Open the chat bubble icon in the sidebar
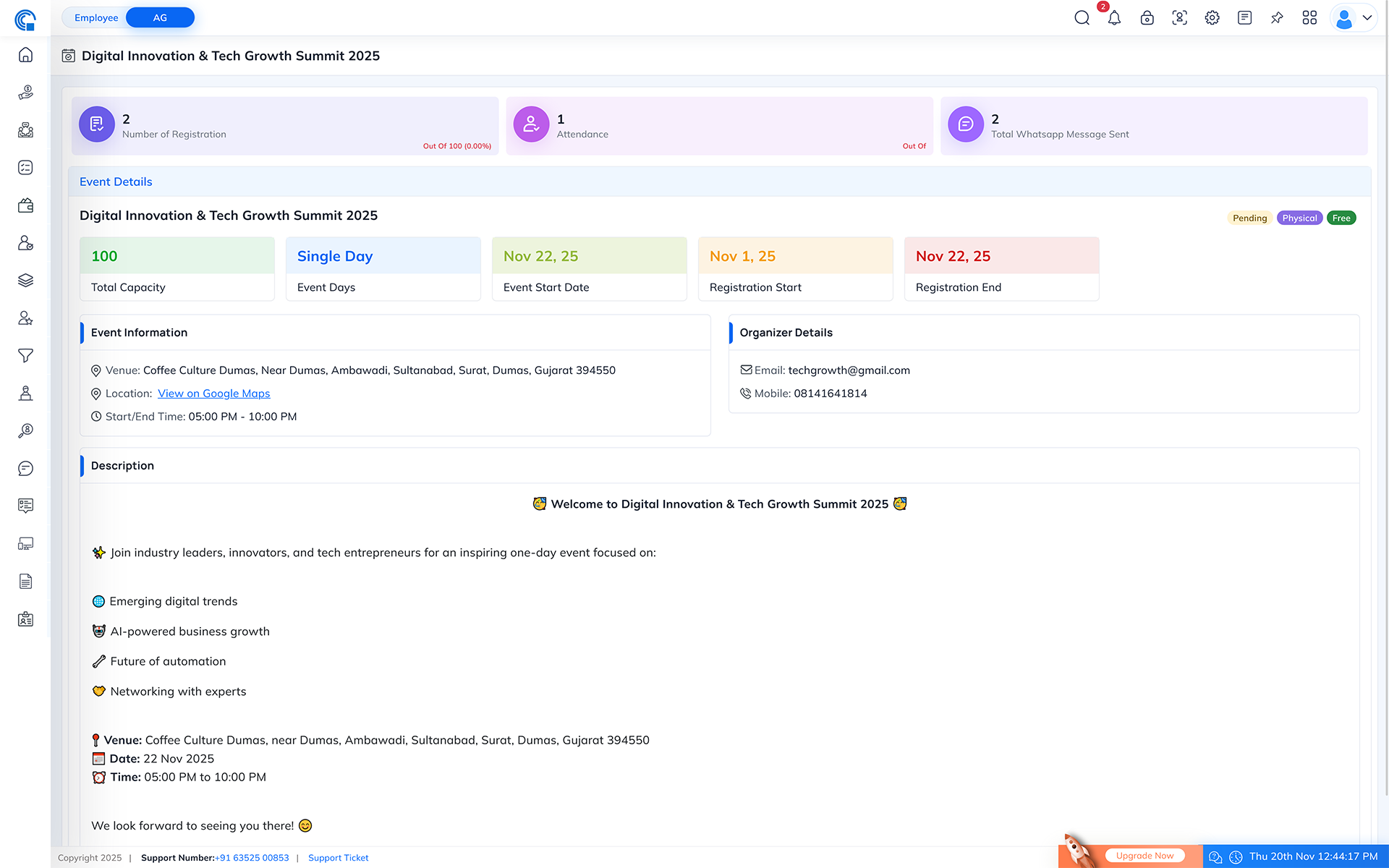The height and width of the screenshot is (868, 1389). click(25, 468)
